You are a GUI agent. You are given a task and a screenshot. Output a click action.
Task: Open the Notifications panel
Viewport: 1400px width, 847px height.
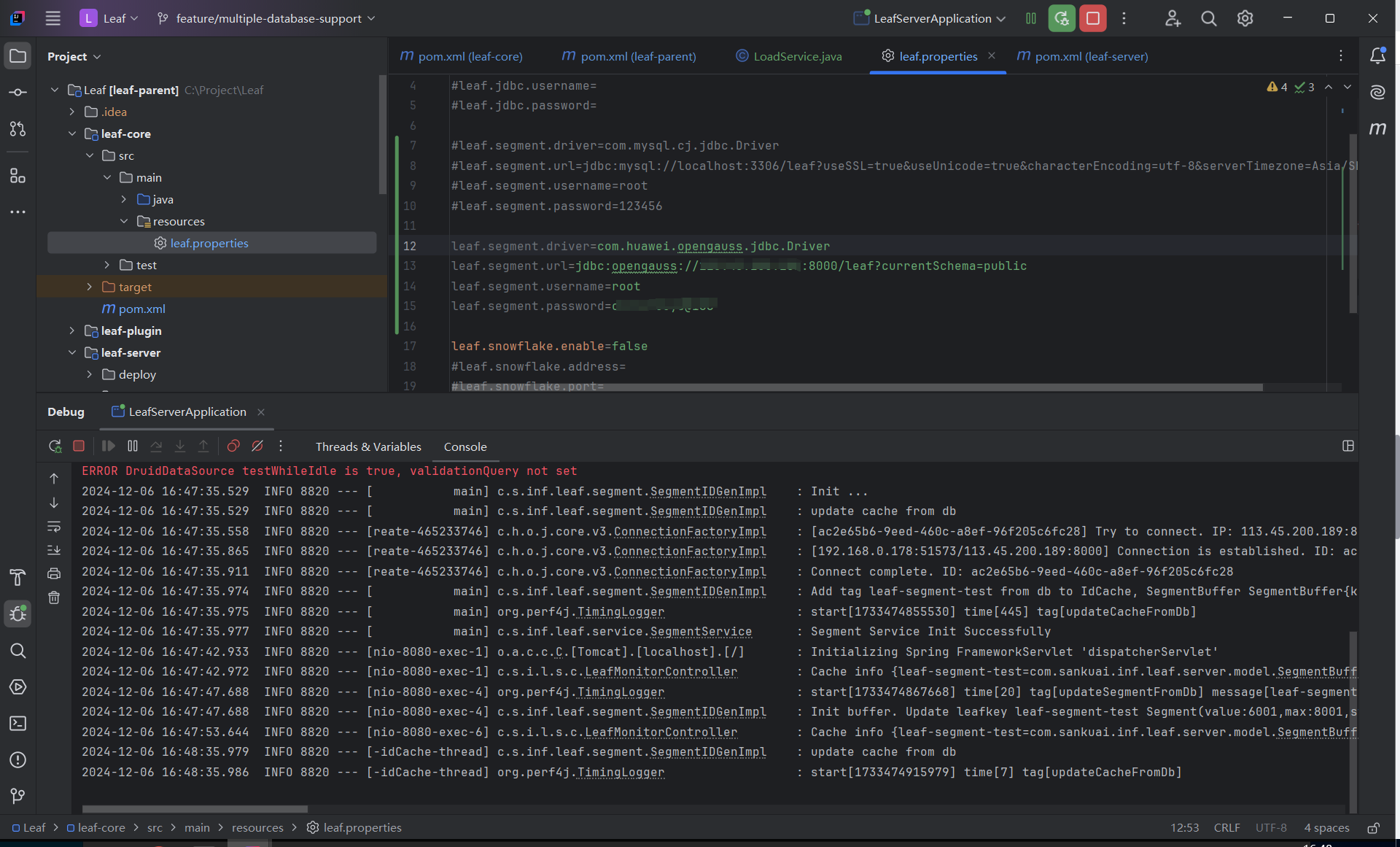coord(1377,56)
